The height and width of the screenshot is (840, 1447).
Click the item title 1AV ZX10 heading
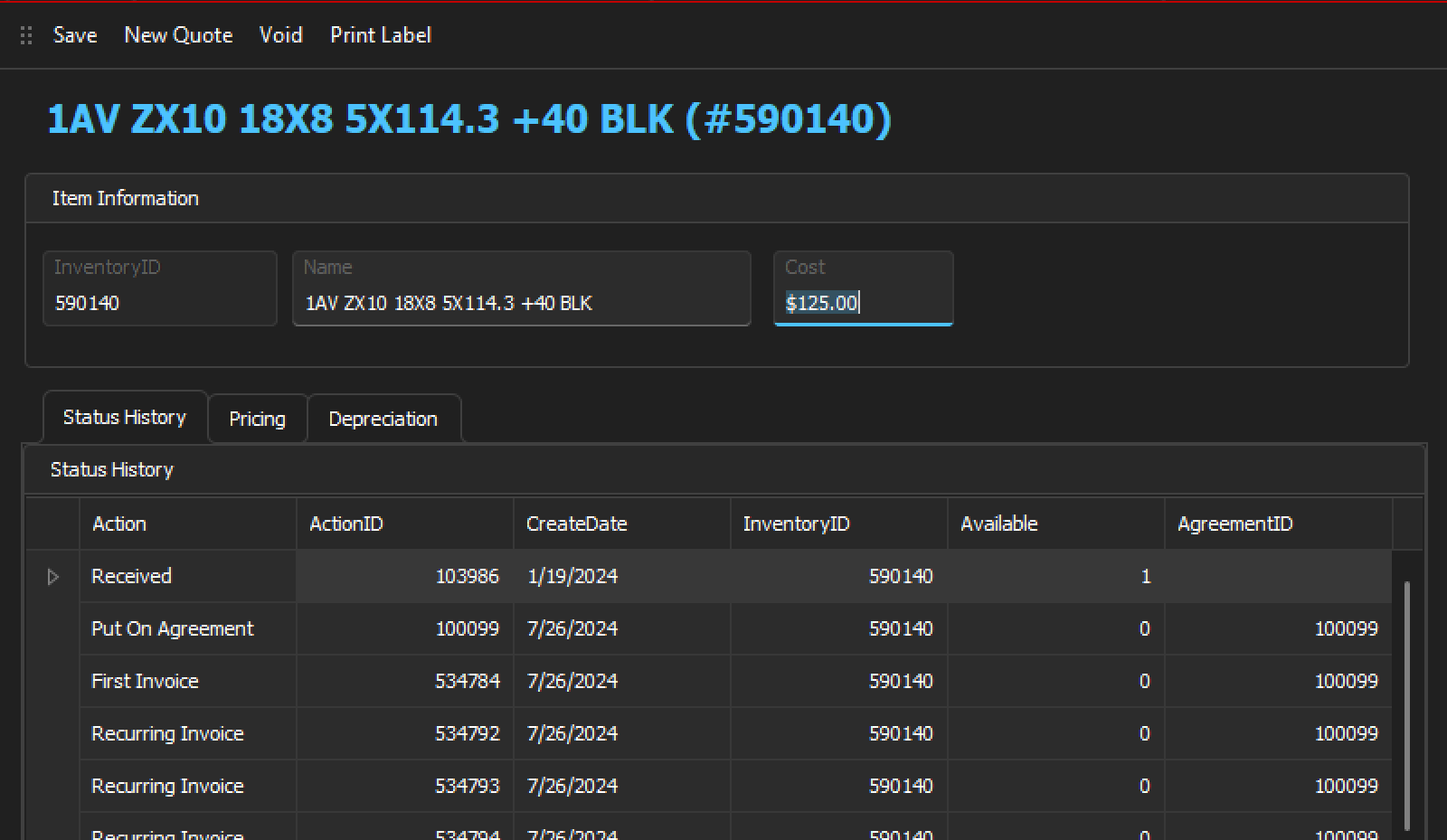click(x=469, y=119)
